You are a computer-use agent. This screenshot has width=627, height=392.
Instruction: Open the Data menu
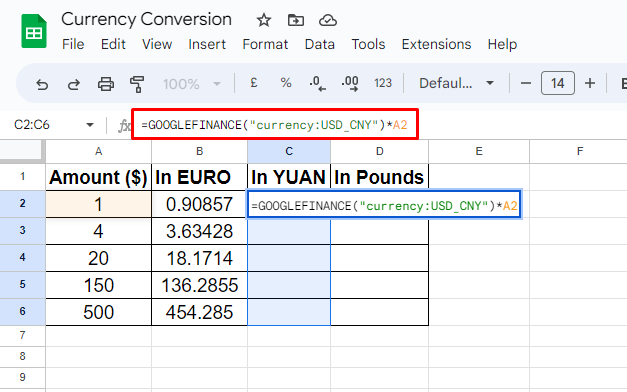[x=319, y=44]
